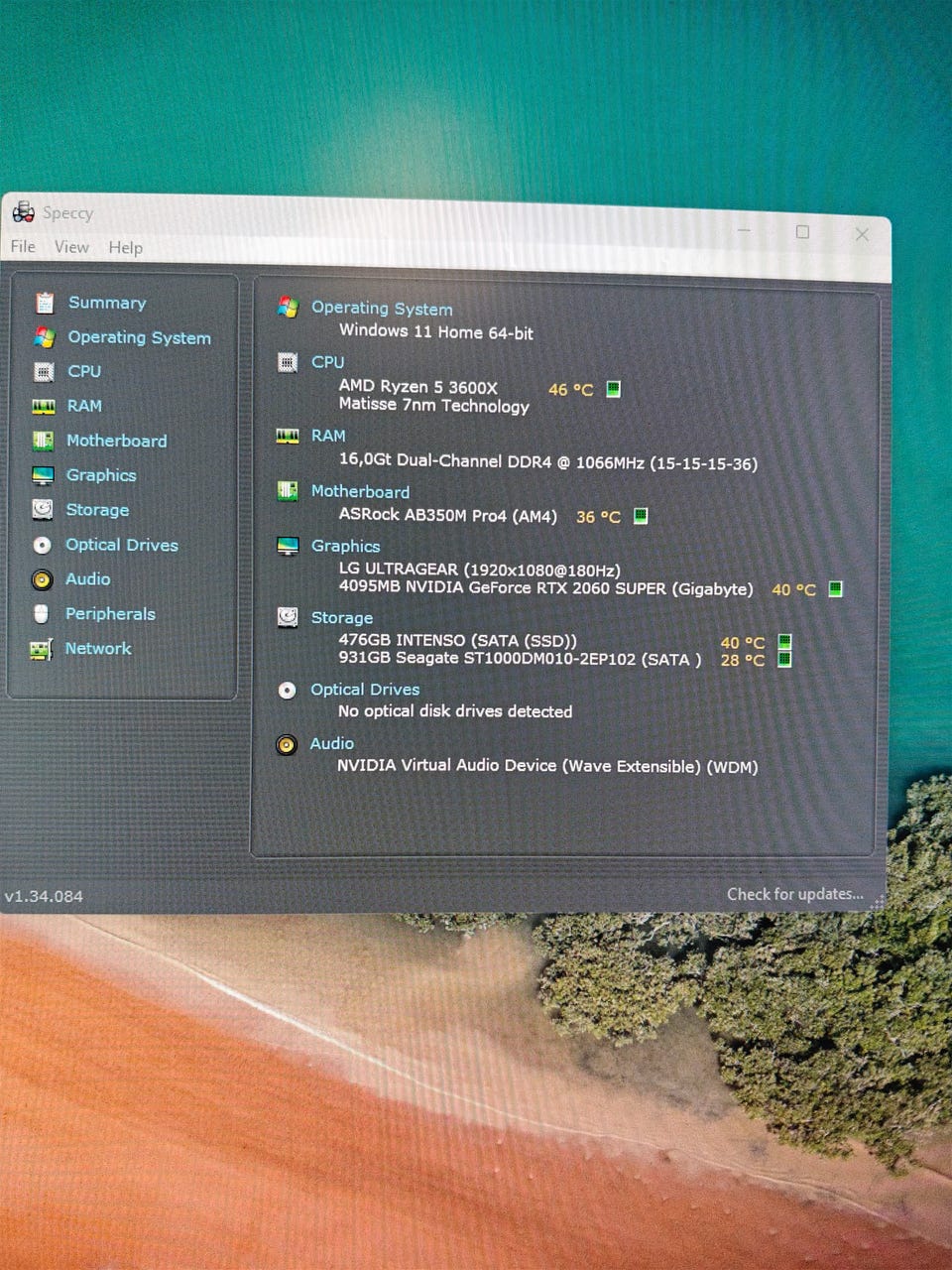Click chip icon beside CPU heading in summary
Image resolution: width=952 pixels, height=1270 pixels.
point(288,362)
